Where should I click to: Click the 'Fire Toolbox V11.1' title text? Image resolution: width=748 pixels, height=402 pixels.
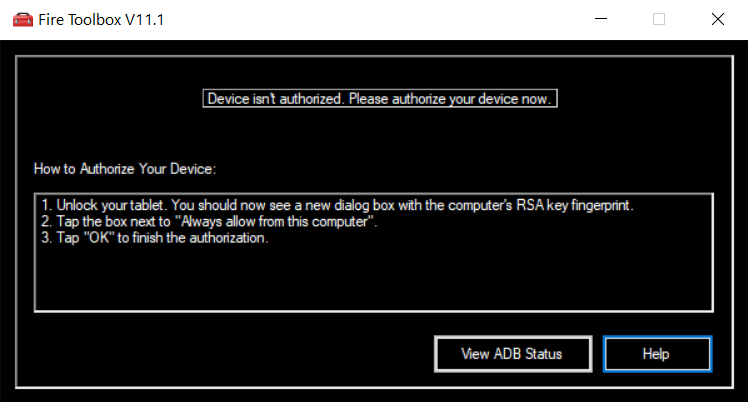101,20
